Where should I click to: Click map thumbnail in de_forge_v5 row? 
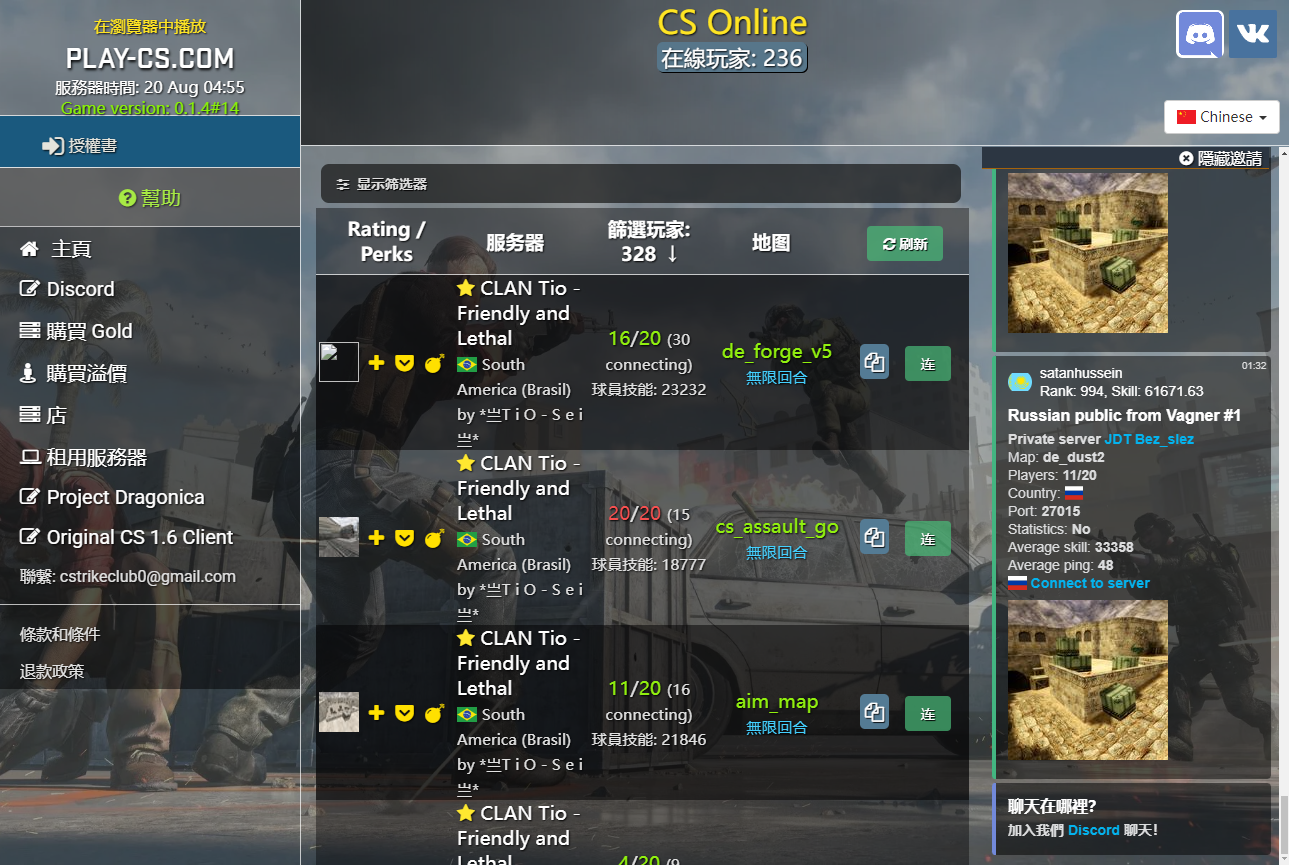point(339,362)
